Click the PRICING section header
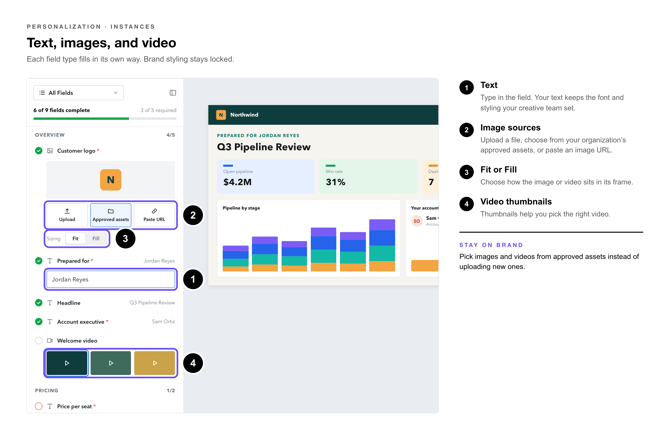The image size is (670, 430). click(47, 391)
